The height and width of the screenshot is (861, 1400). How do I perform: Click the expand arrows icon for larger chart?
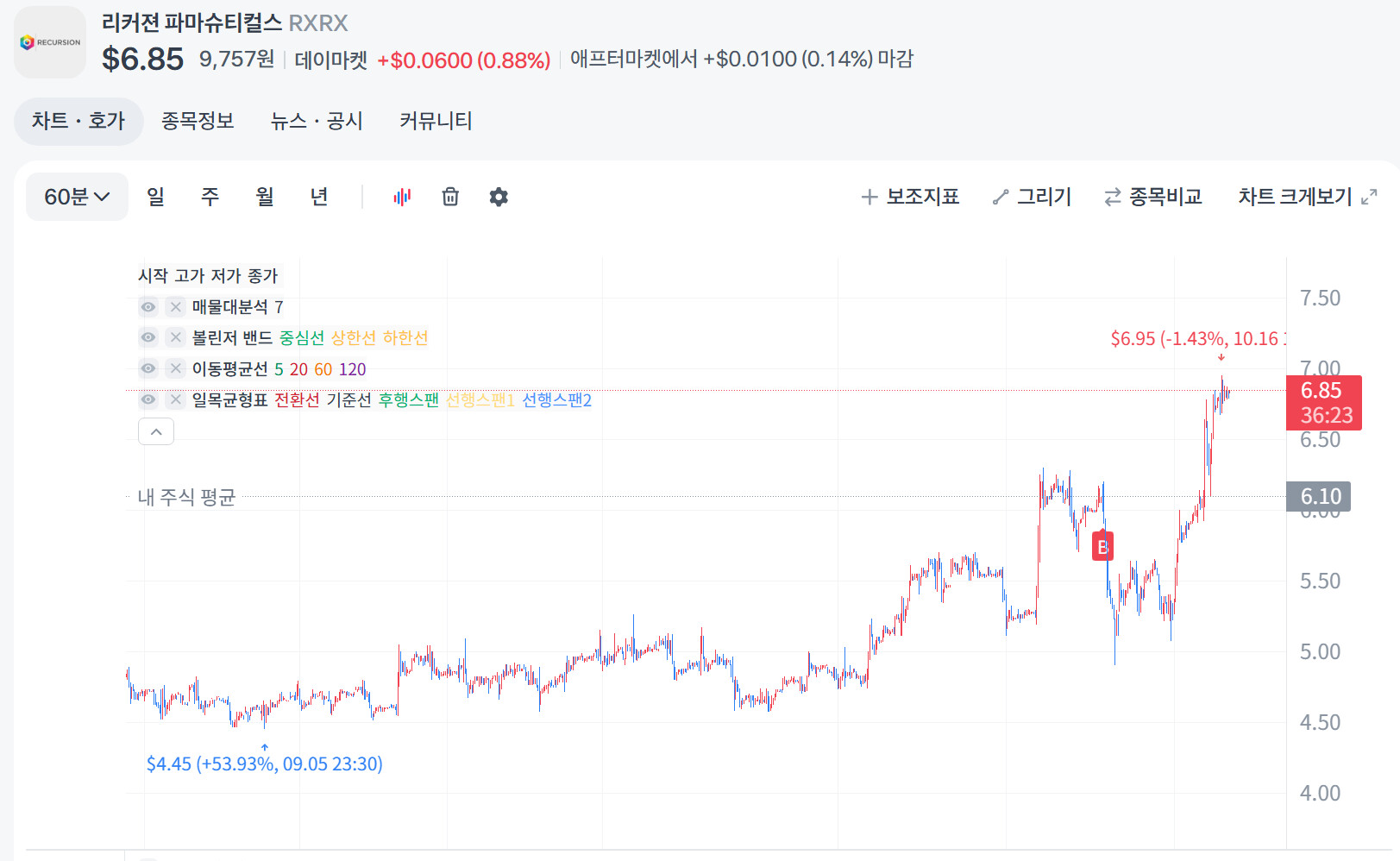[x=1369, y=197]
